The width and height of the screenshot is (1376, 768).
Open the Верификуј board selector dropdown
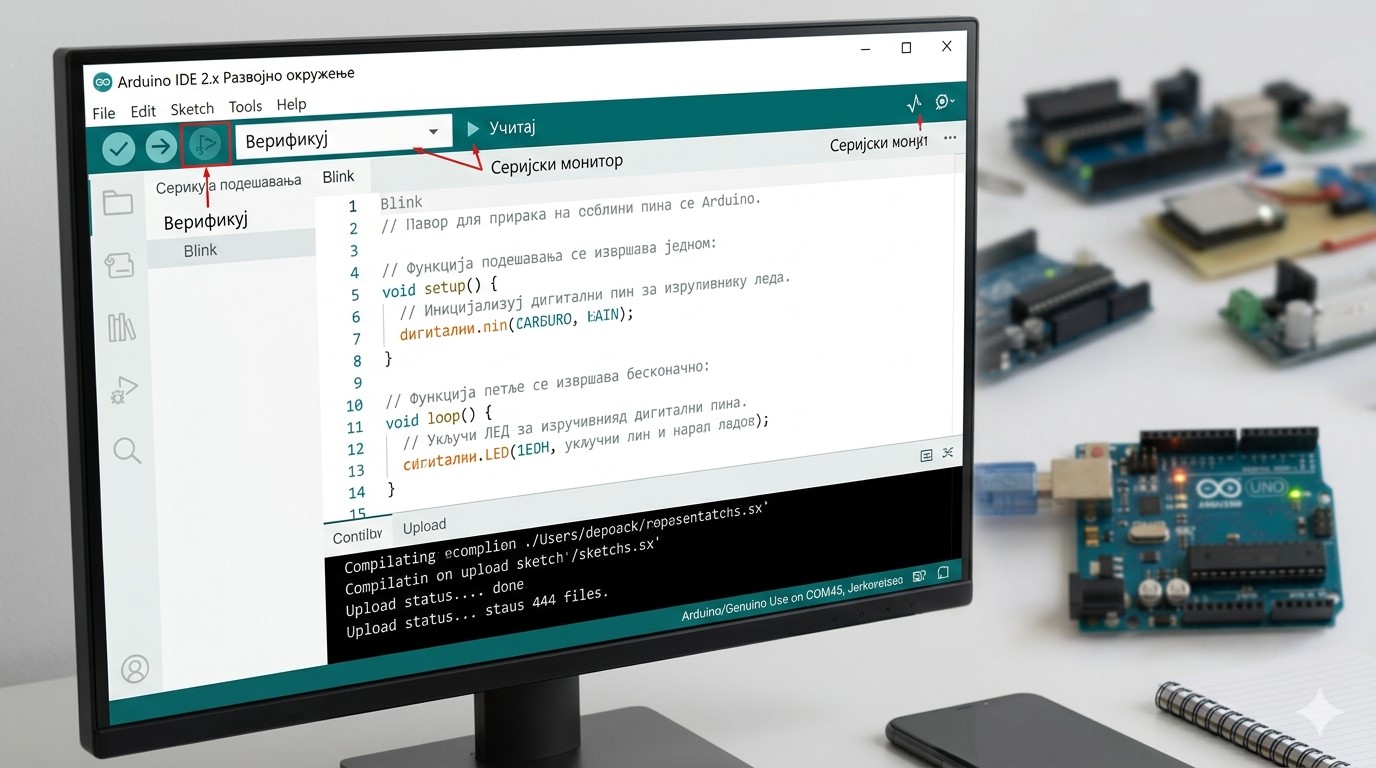click(343, 138)
